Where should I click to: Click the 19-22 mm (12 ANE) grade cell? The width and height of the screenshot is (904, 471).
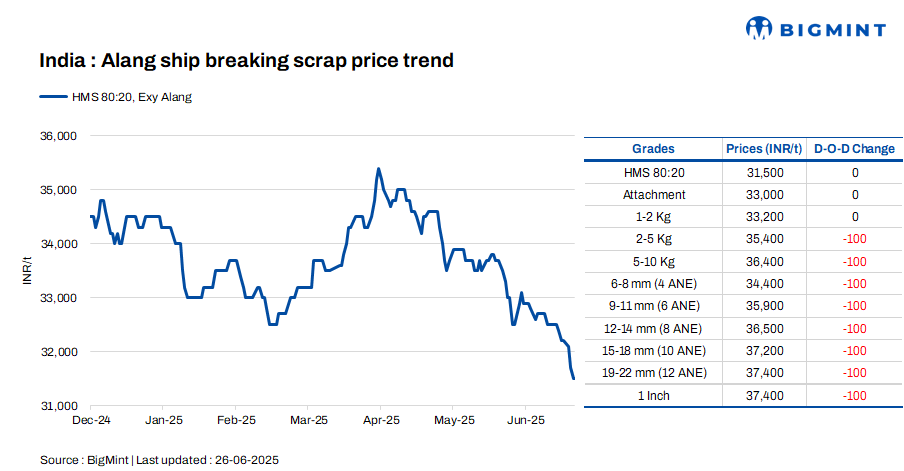click(654, 373)
